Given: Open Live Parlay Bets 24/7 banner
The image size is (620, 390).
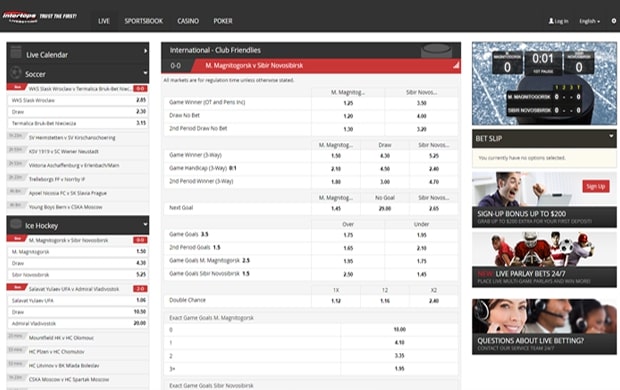Looking at the screenshot, I should tap(544, 259).
